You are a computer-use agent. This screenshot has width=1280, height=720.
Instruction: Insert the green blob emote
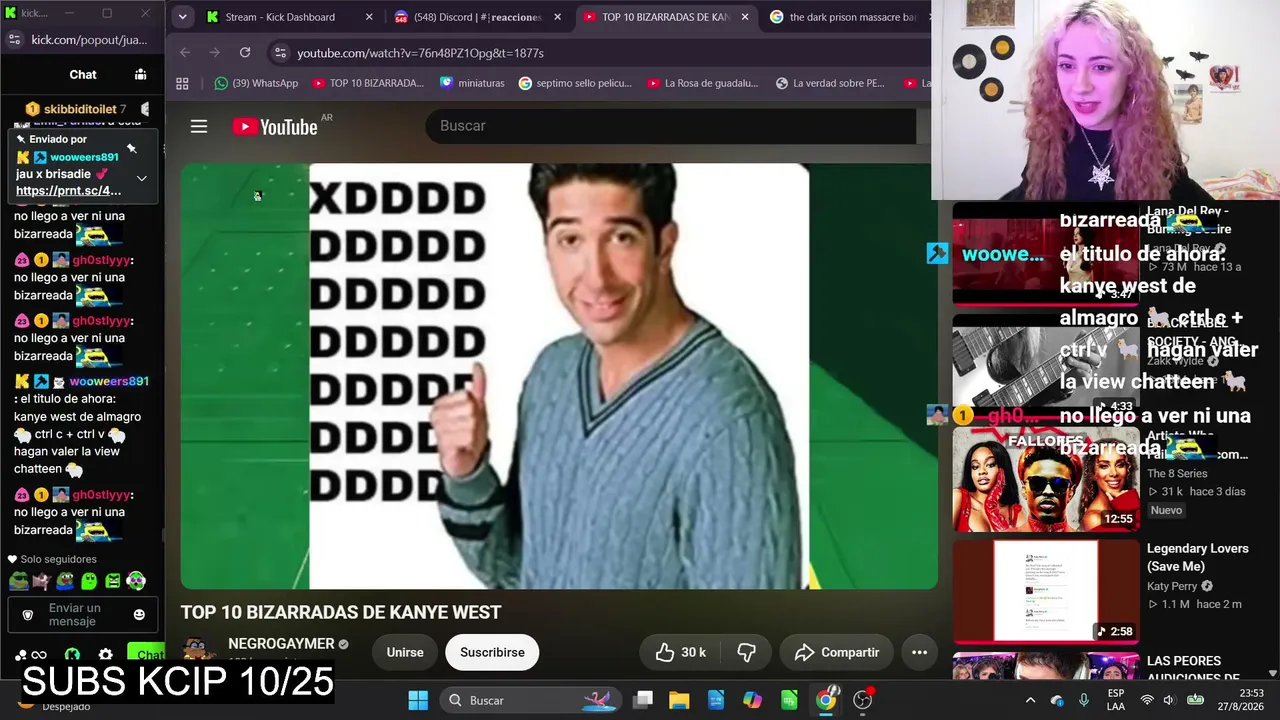tap(88, 580)
